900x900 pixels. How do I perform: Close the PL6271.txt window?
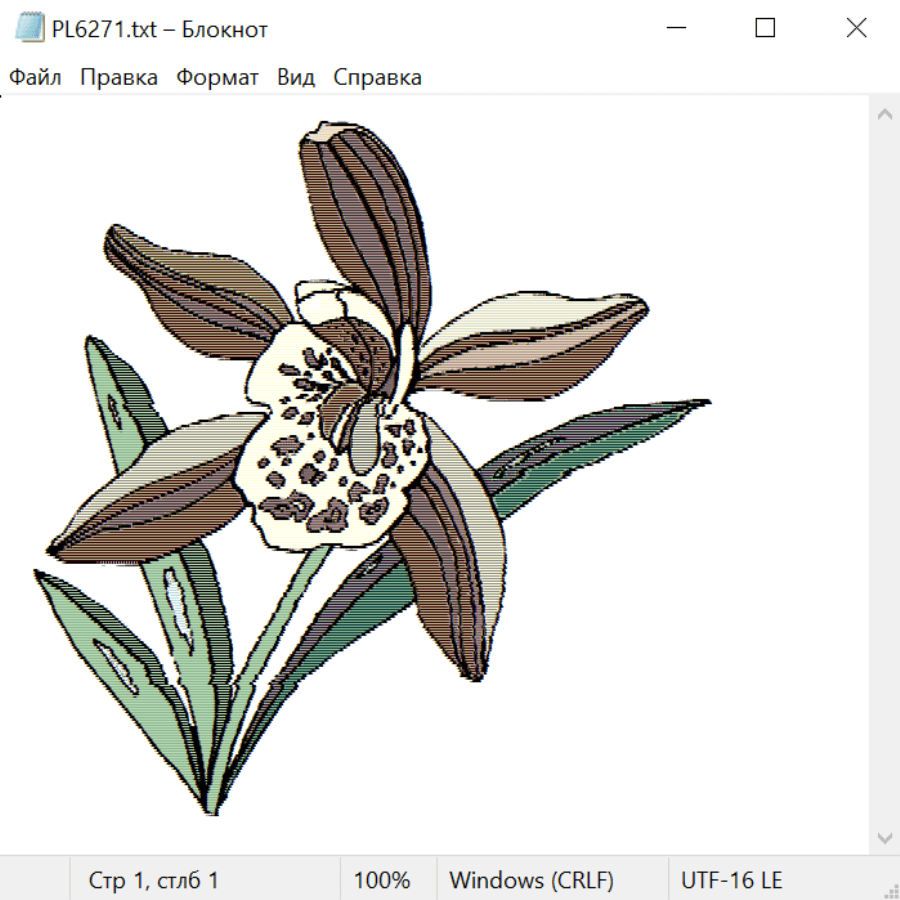856,28
